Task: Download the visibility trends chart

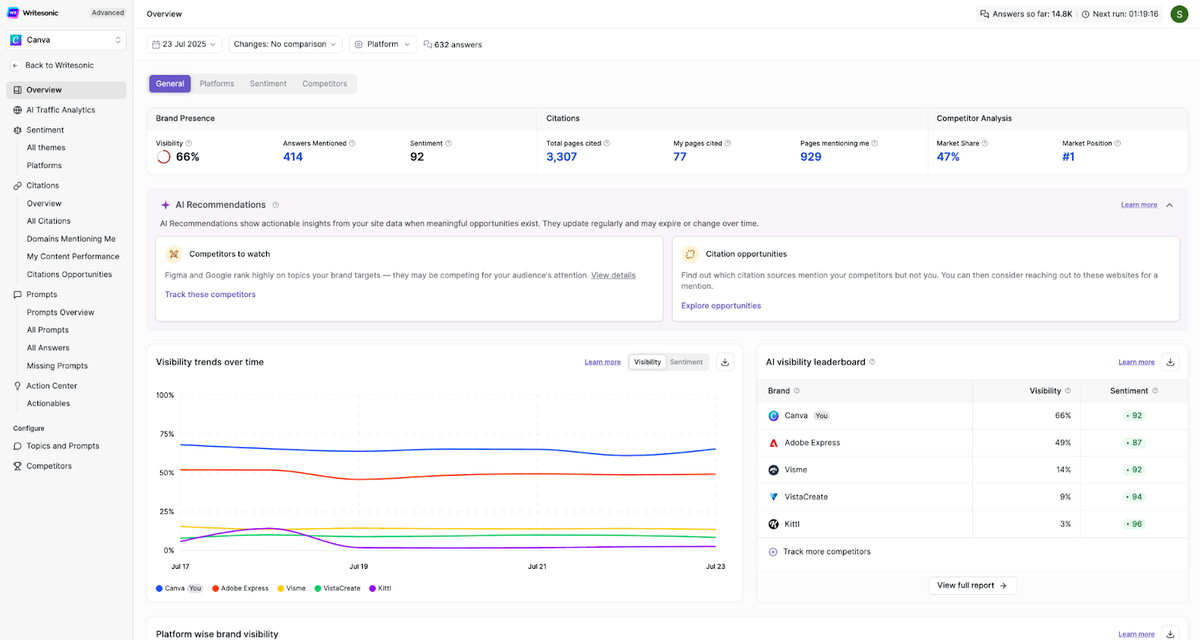Action: 726,362
